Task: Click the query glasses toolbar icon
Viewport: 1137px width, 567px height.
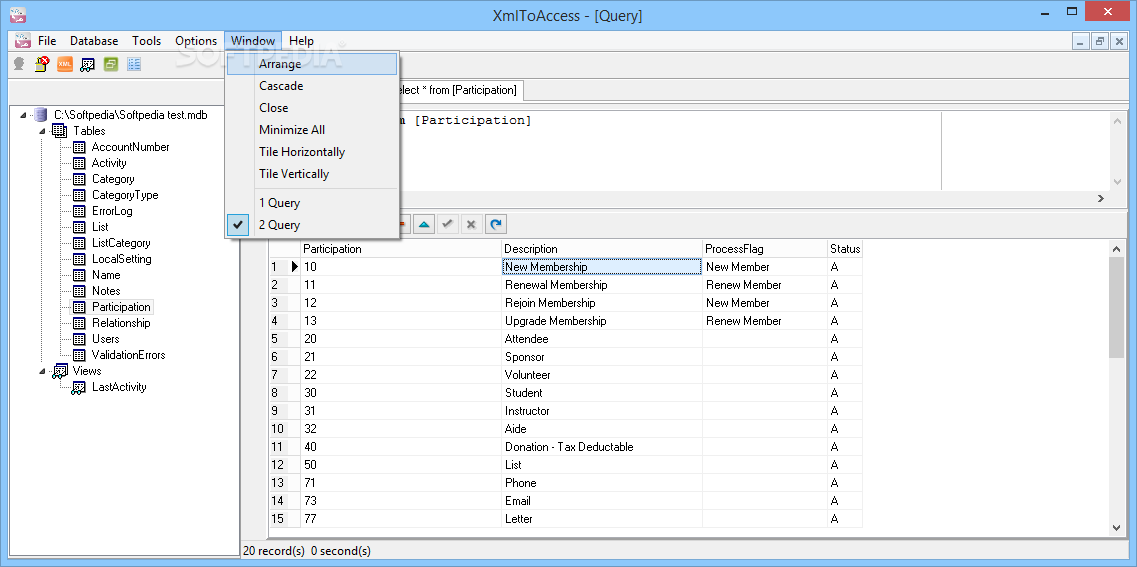Action: (x=88, y=65)
